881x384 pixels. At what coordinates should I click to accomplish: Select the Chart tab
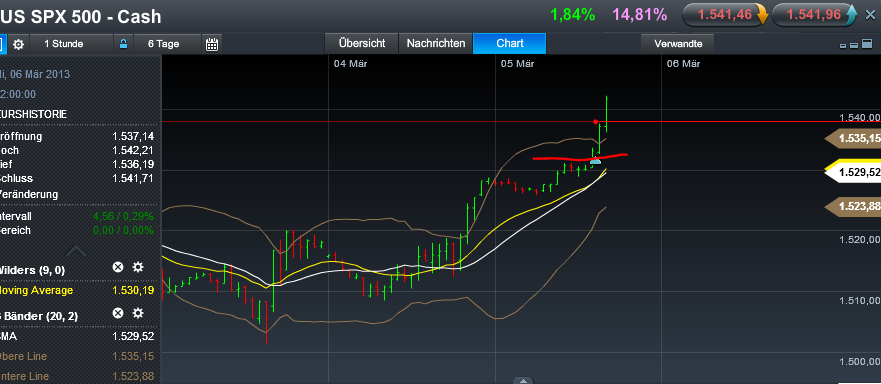click(x=510, y=43)
